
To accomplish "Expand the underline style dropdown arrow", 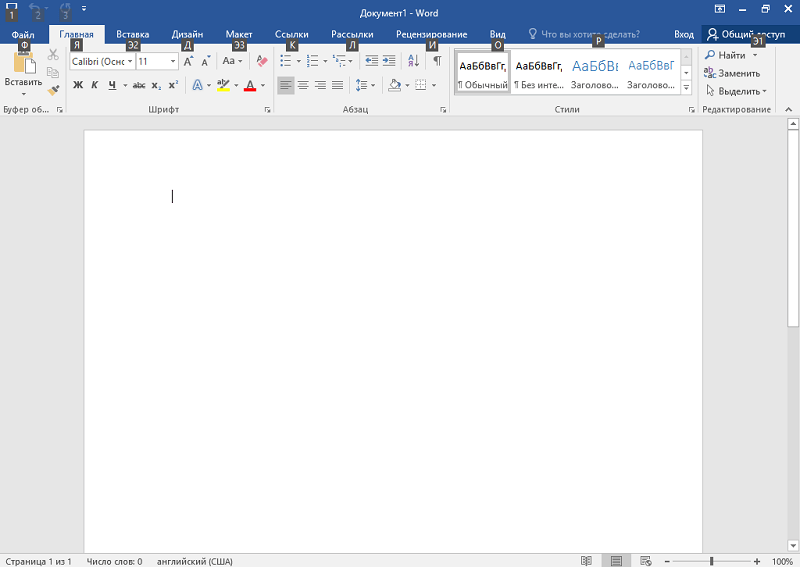I will pyautogui.click(x=125, y=85).
